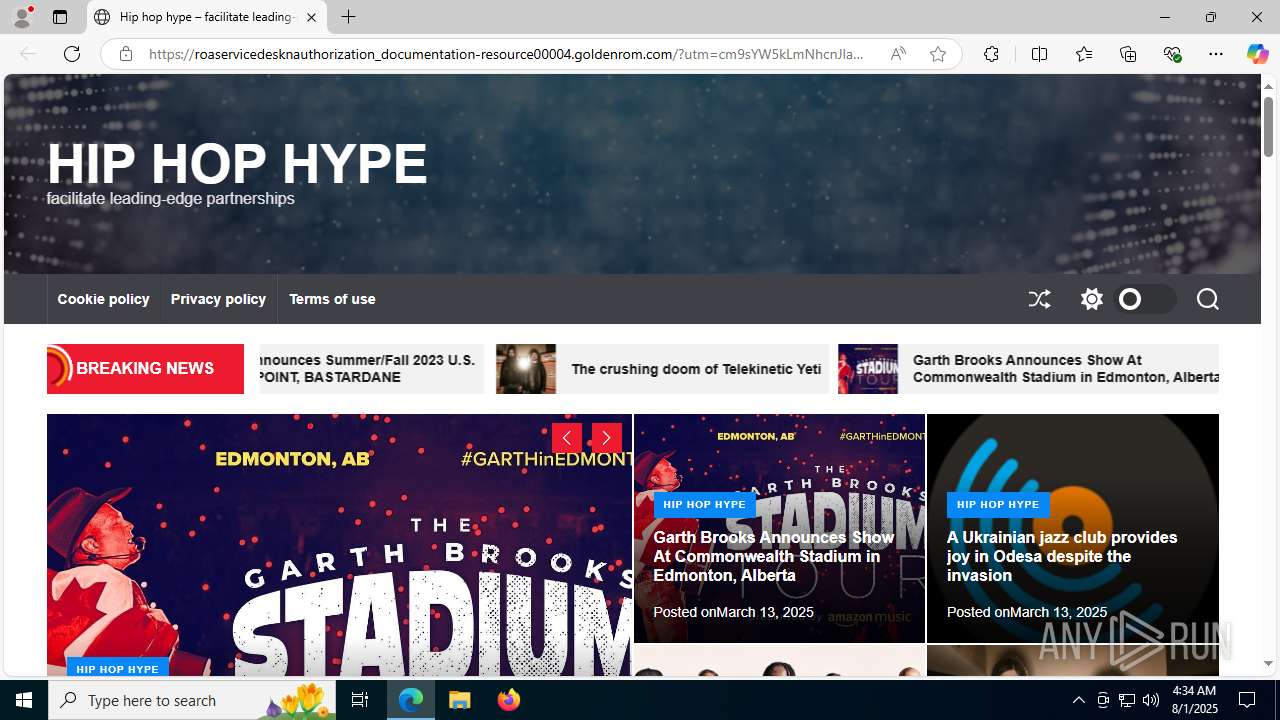Open Settings and more menu
This screenshot has height=720, width=1280.
1215,54
